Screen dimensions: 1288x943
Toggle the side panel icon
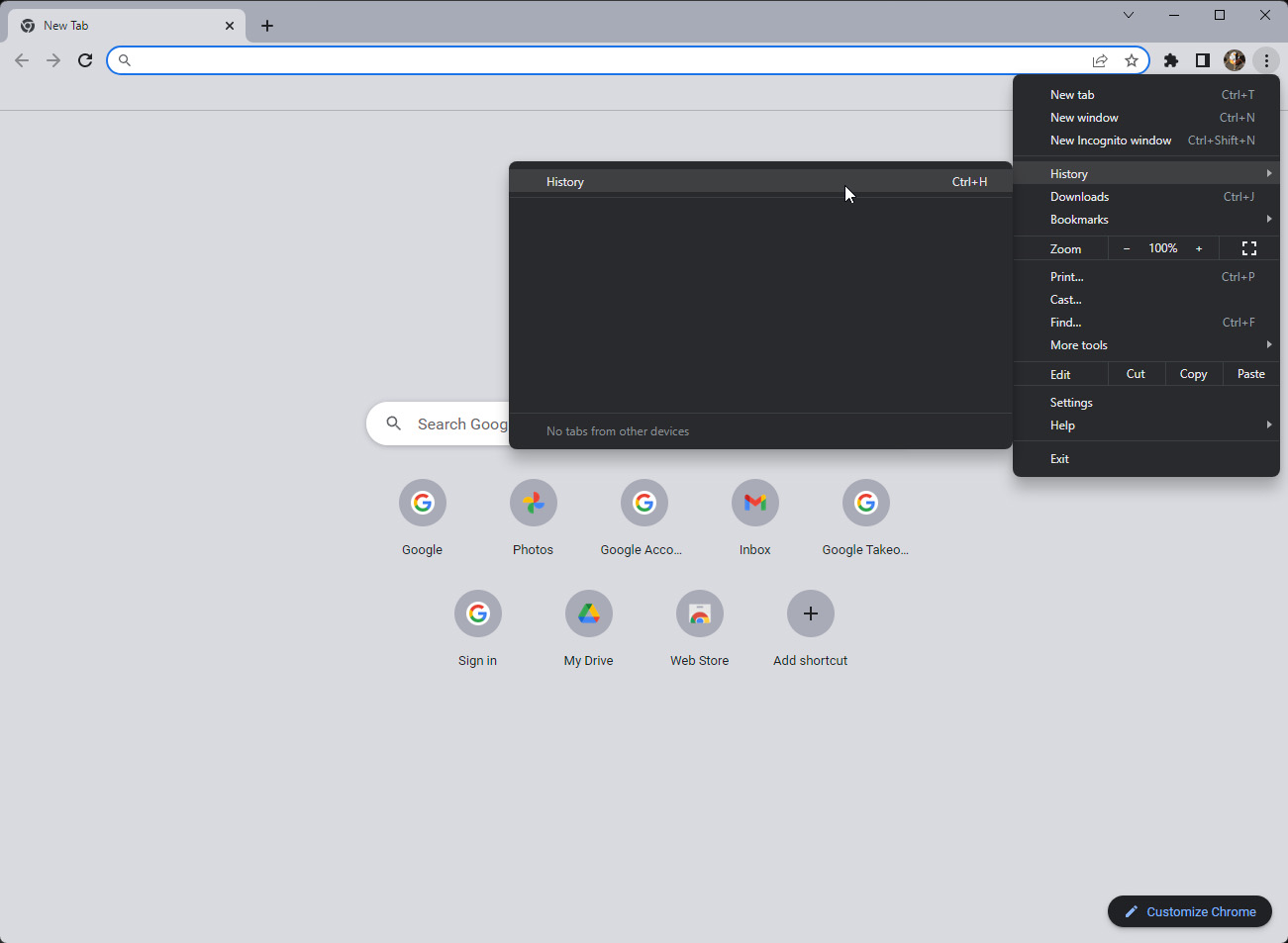point(1202,60)
